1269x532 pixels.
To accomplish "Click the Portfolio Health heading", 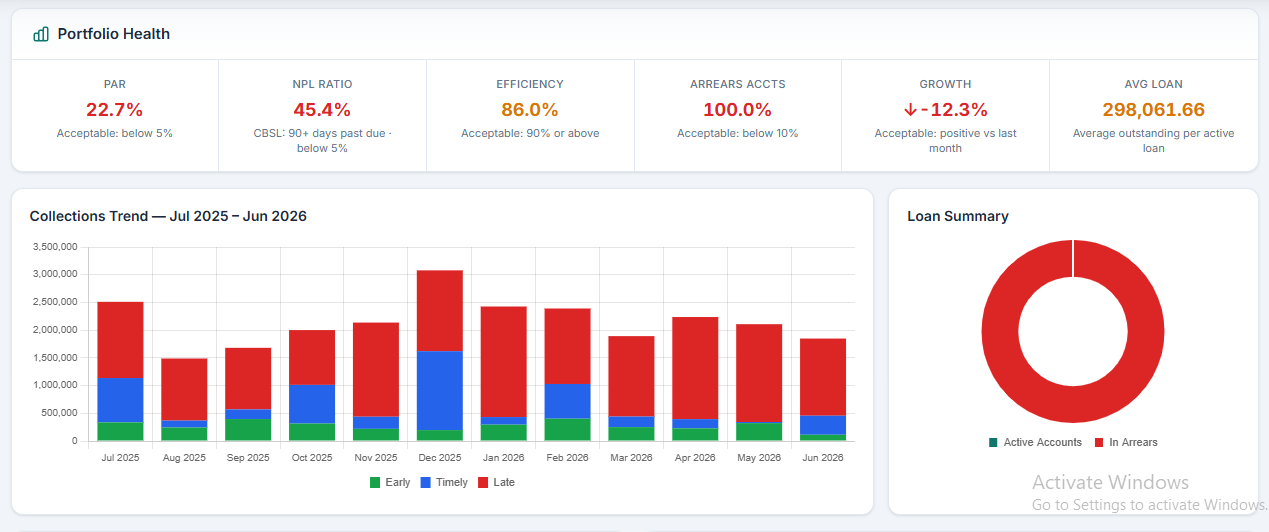I will [114, 34].
